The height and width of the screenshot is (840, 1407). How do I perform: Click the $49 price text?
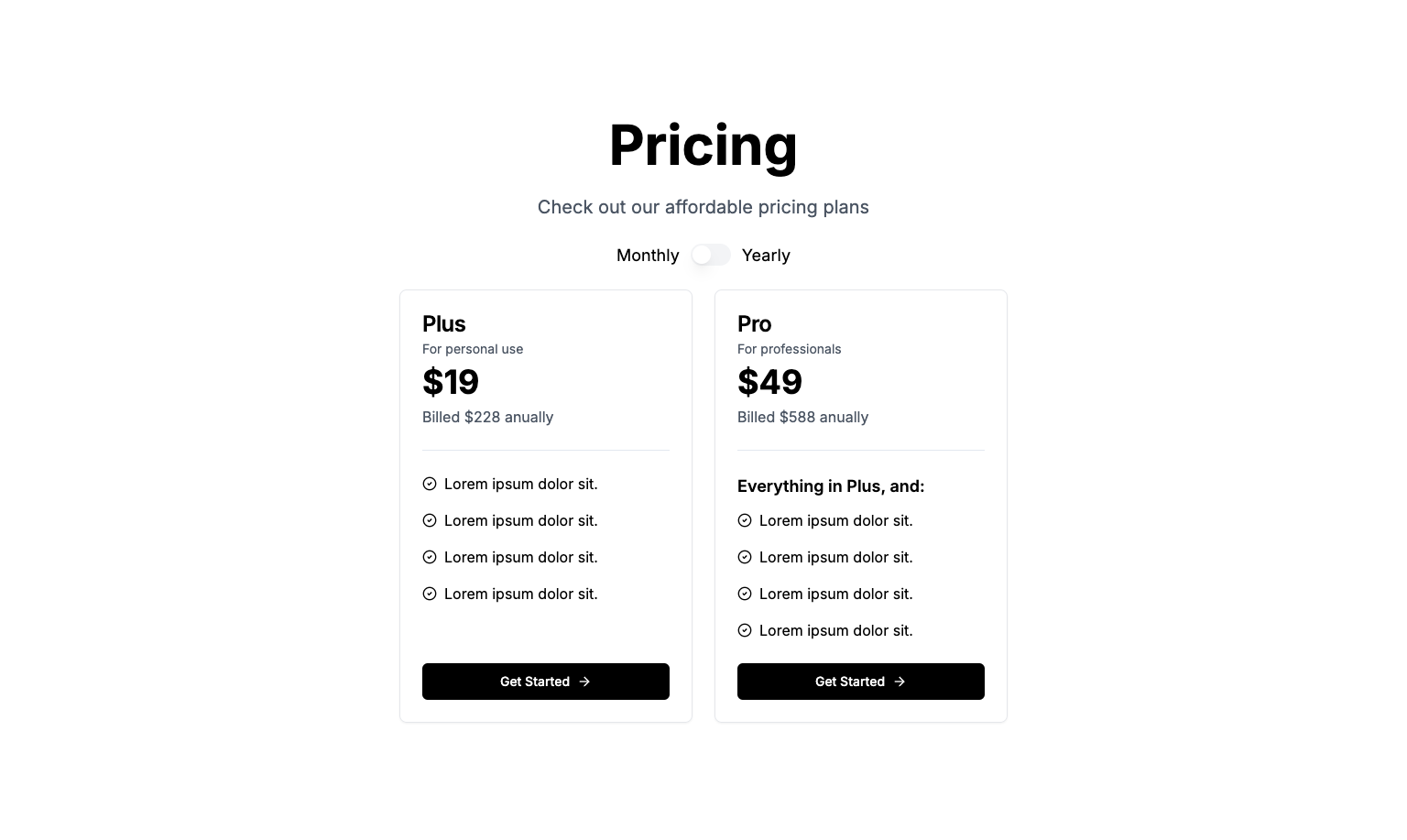770,382
